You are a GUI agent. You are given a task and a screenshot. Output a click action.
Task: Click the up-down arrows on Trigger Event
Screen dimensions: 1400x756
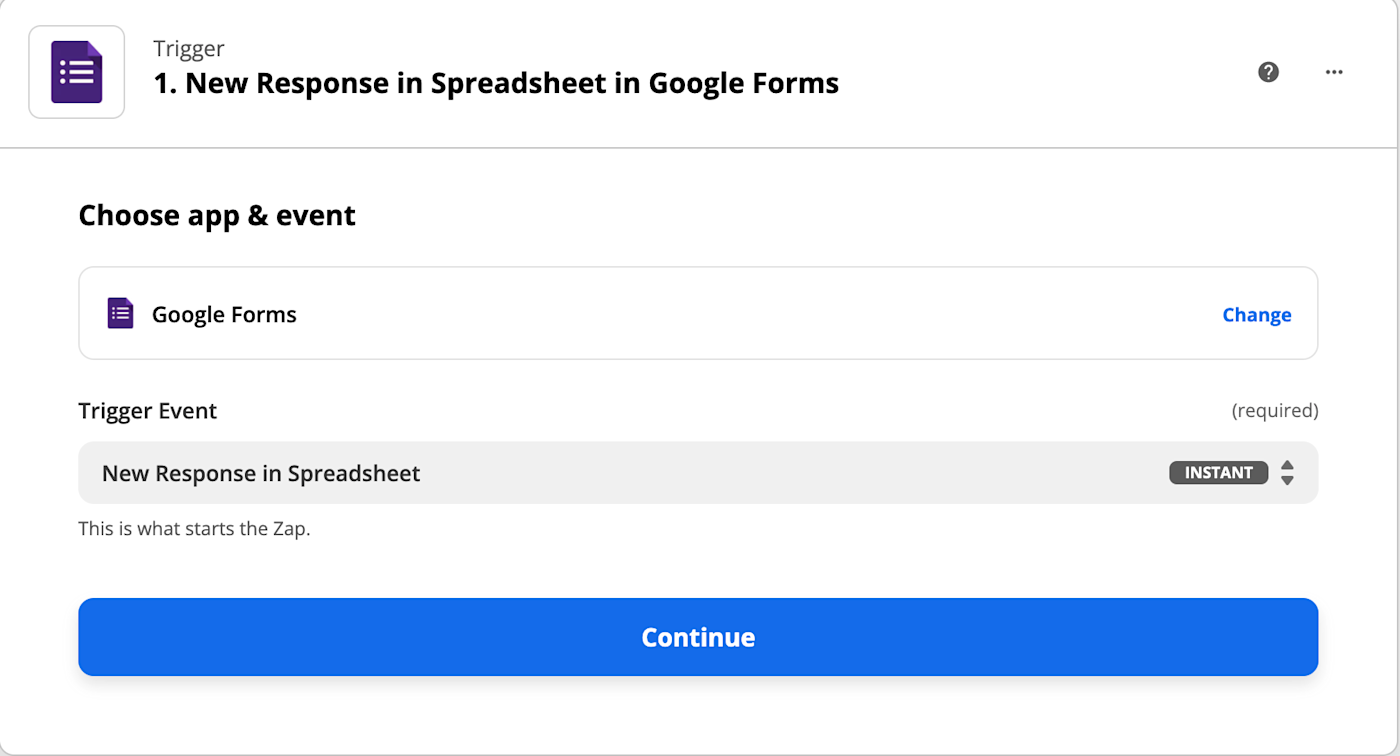click(1287, 473)
